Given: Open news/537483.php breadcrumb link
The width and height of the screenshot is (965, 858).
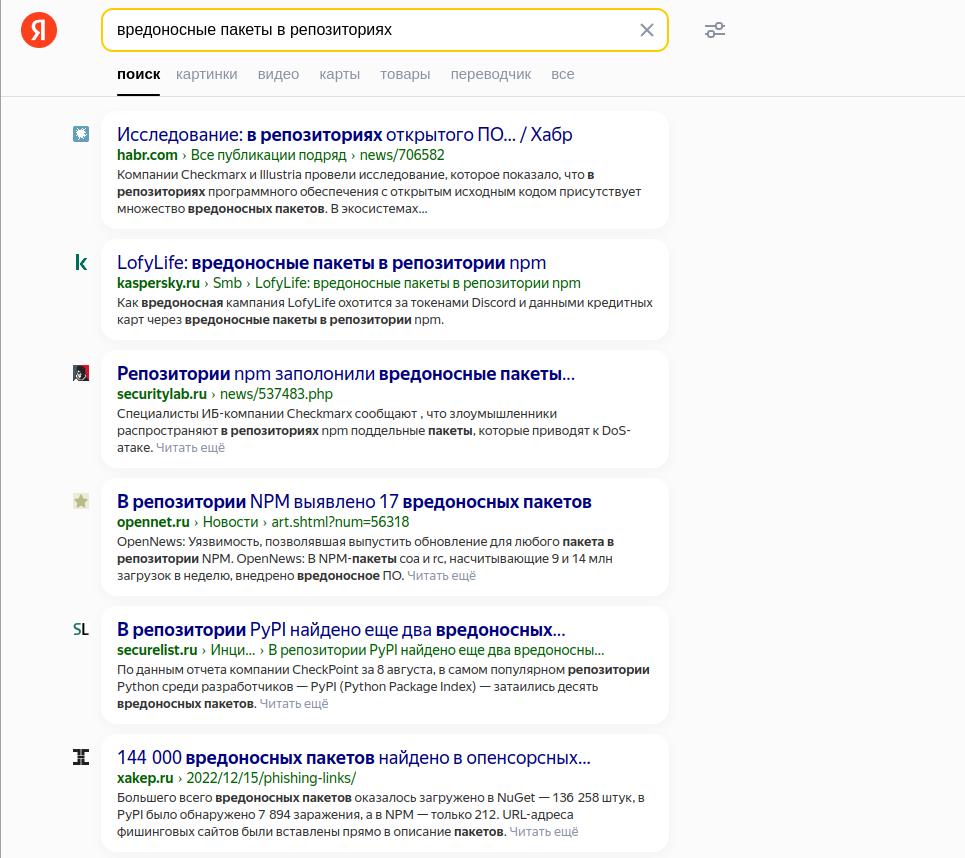Looking at the screenshot, I should tap(276, 394).
